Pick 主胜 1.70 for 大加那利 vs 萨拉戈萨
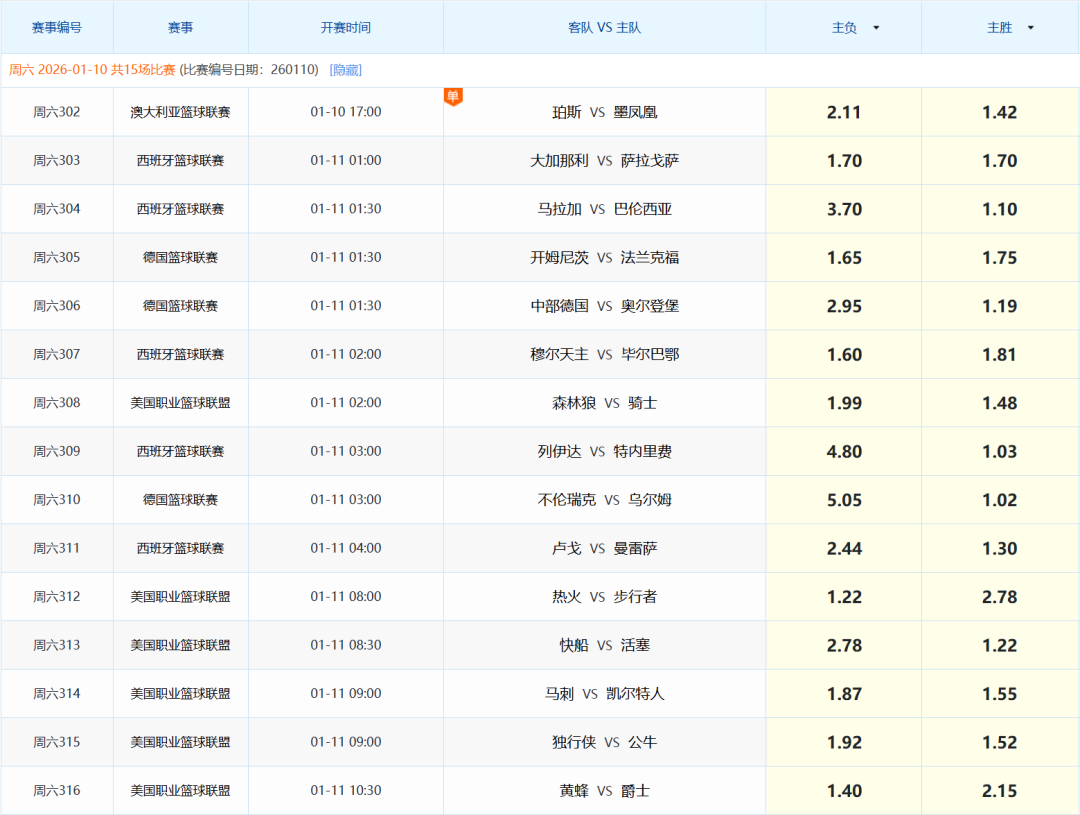 point(999,161)
